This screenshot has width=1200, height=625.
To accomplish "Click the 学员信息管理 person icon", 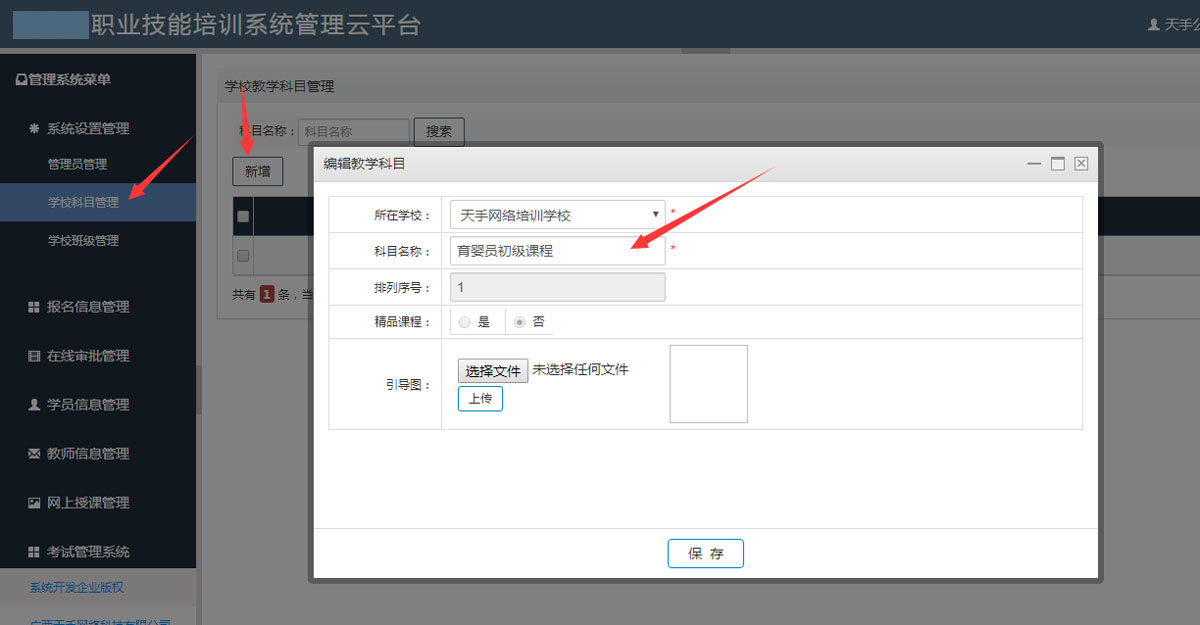I will pos(33,406).
